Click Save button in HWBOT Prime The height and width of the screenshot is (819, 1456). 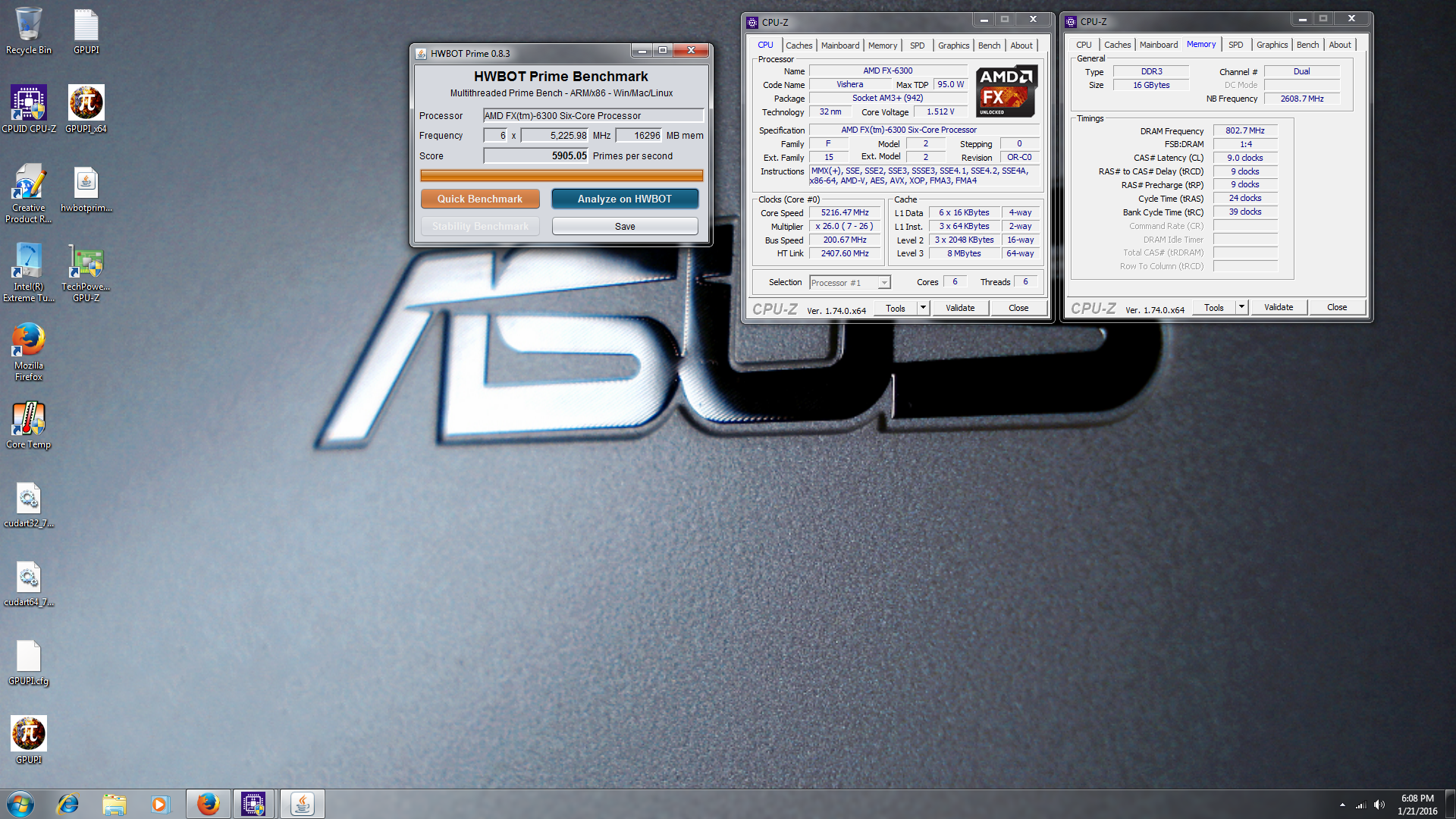[625, 226]
